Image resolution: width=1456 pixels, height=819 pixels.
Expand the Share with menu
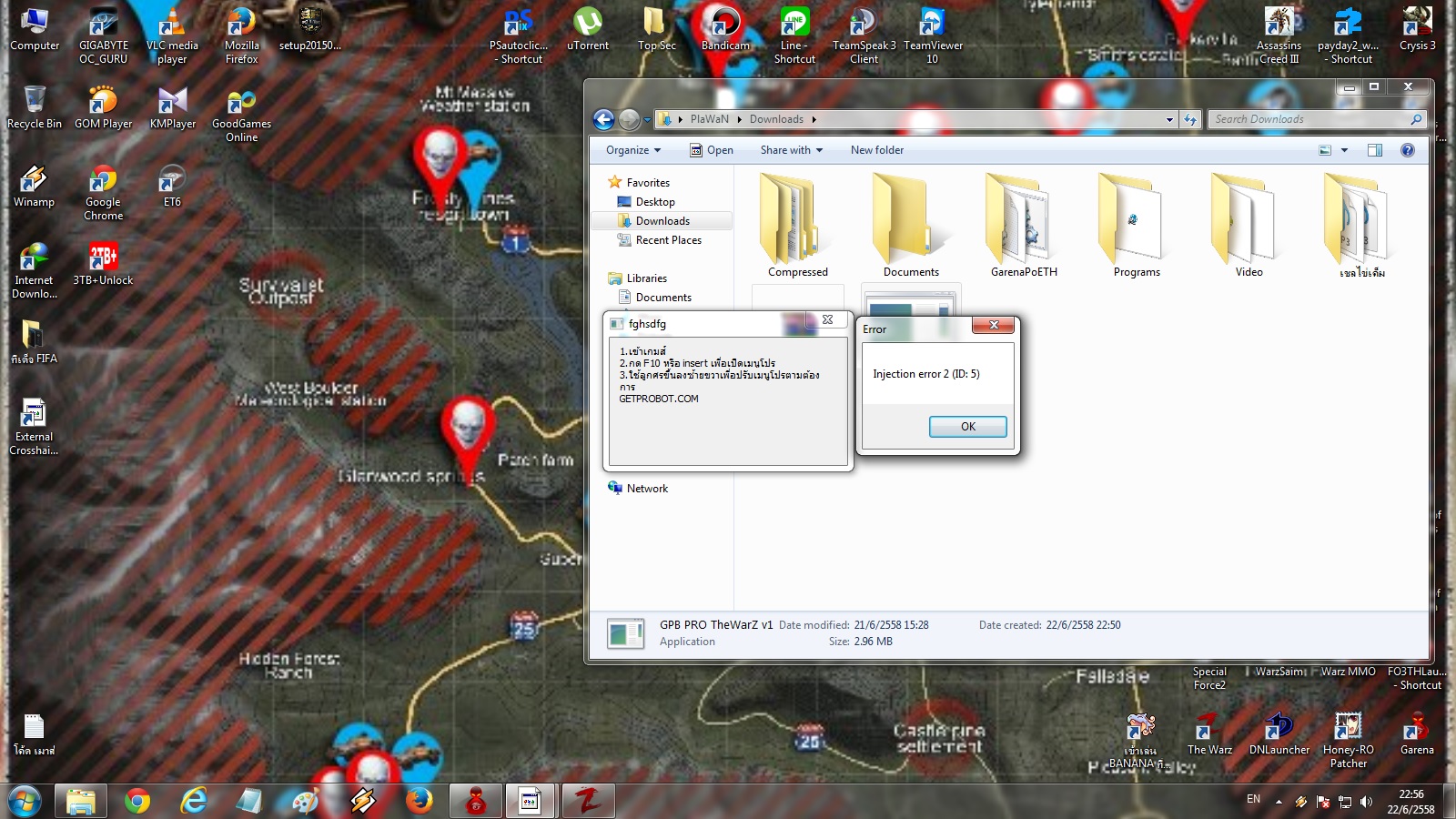[792, 150]
